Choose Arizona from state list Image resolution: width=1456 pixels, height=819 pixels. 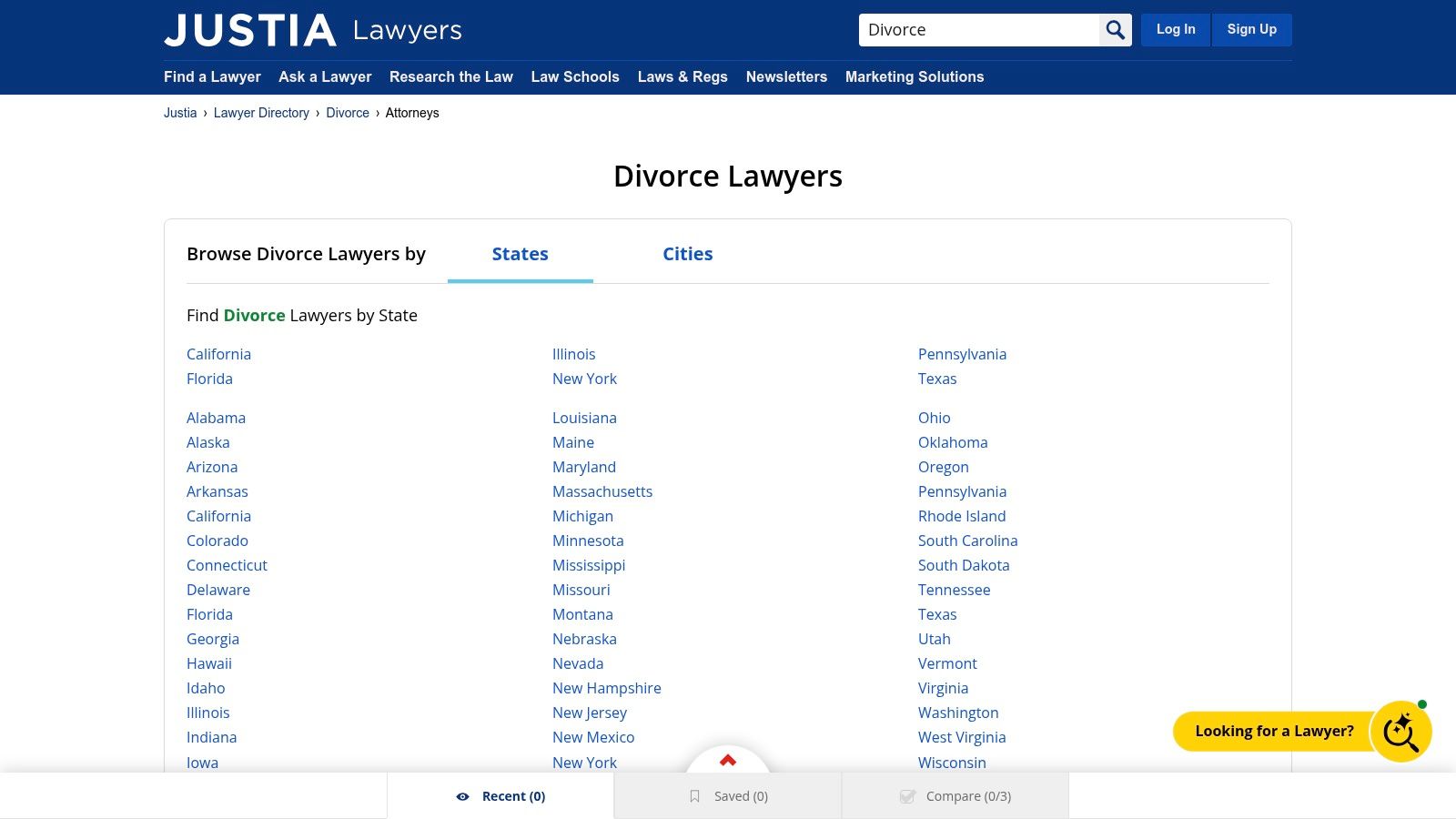212,467
